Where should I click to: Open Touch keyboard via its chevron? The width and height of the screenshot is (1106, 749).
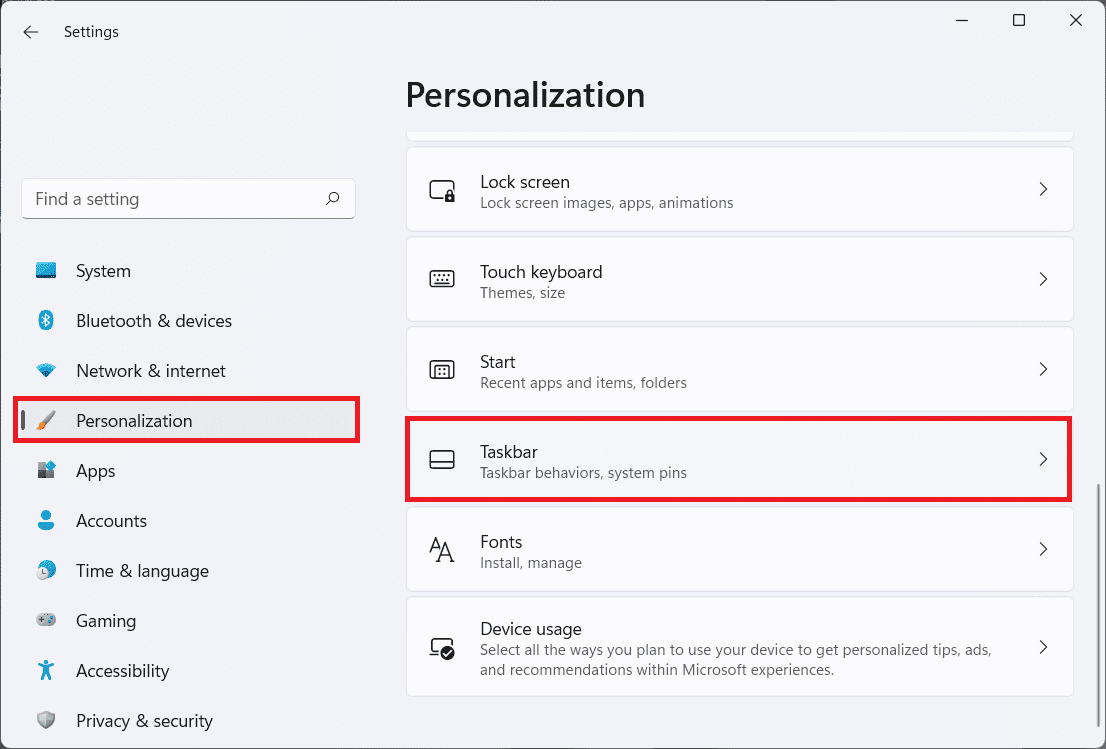1043,279
